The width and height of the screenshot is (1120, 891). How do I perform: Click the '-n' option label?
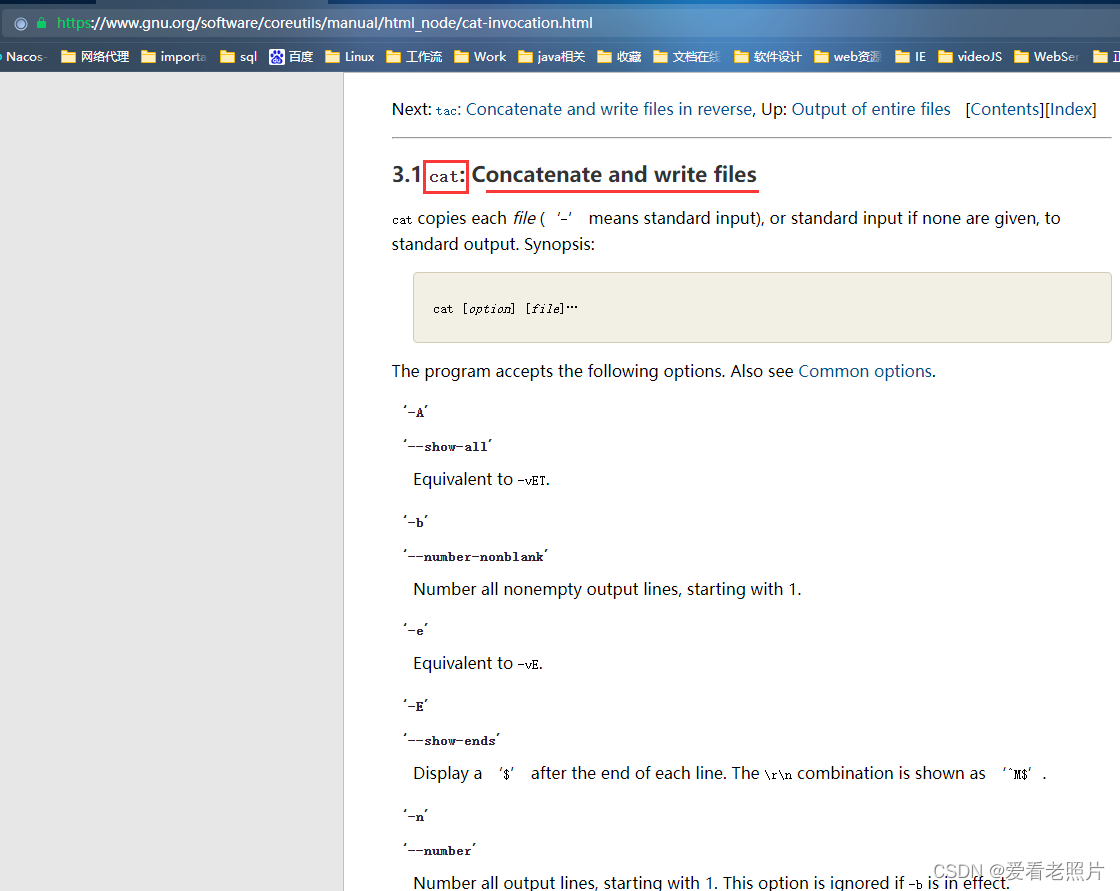pyautogui.click(x=416, y=816)
